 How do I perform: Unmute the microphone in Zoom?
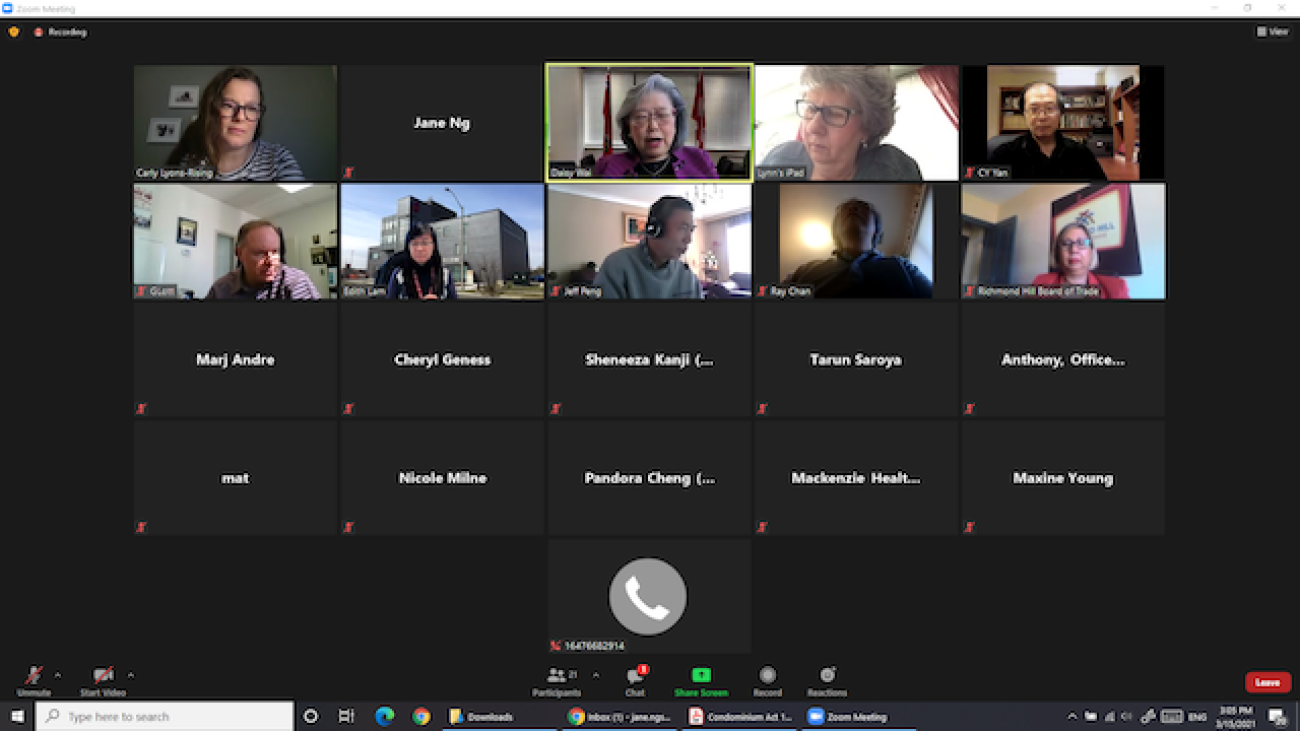(33, 678)
